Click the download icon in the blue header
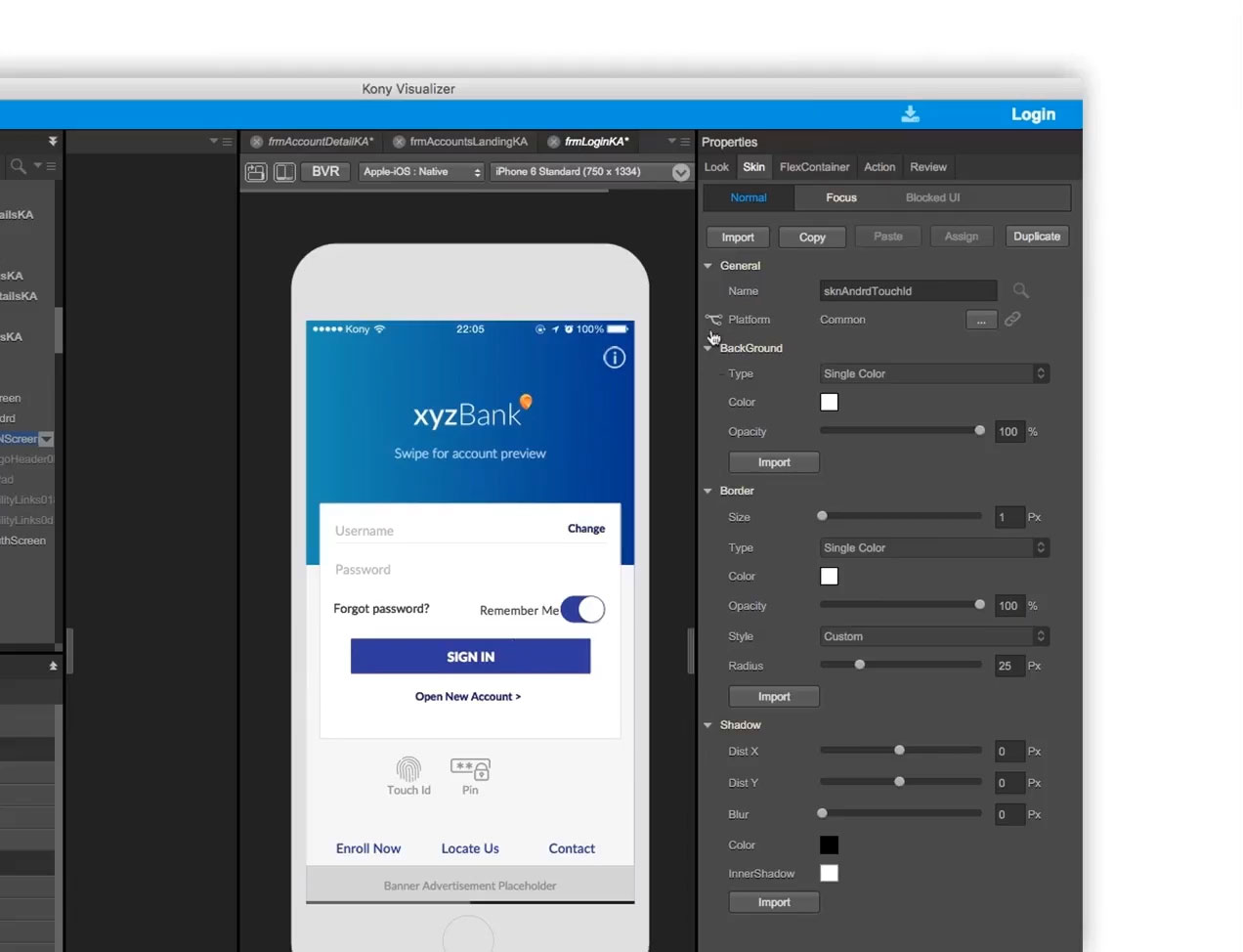This screenshot has height=952, width=1243. 910,114
